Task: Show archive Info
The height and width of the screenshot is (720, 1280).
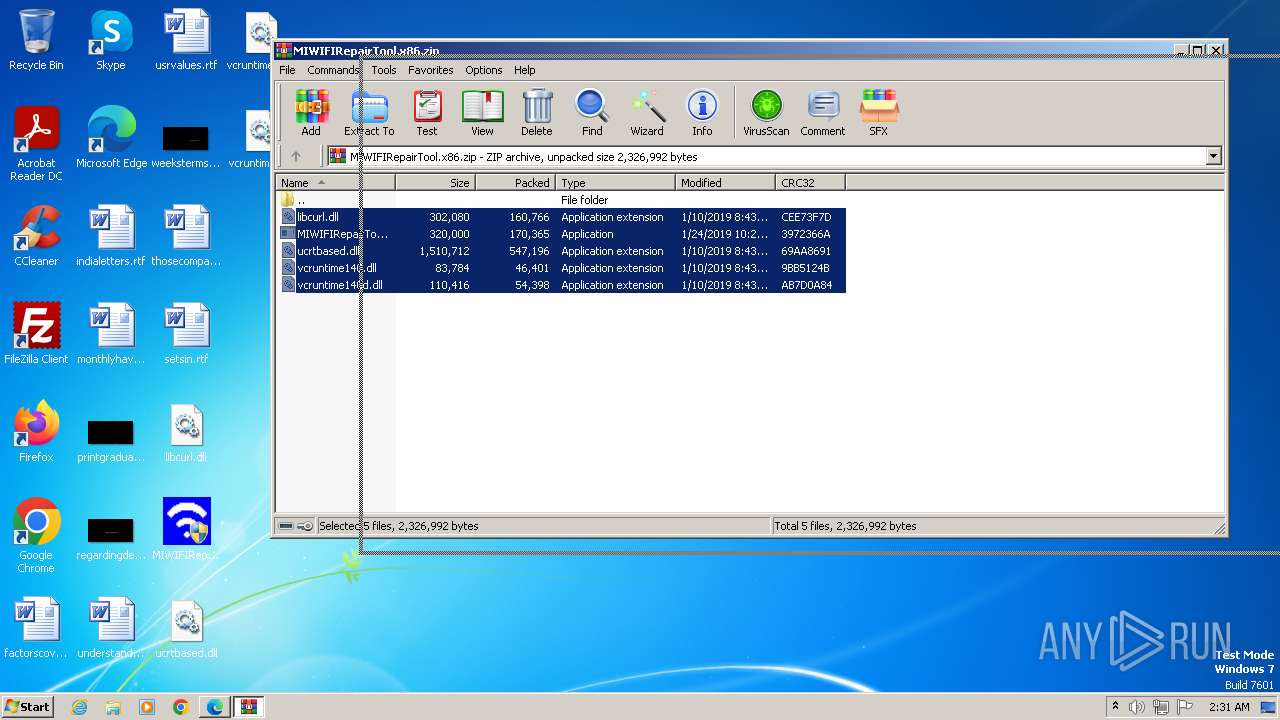Action: pyautogui.click(x=702, y=112)
